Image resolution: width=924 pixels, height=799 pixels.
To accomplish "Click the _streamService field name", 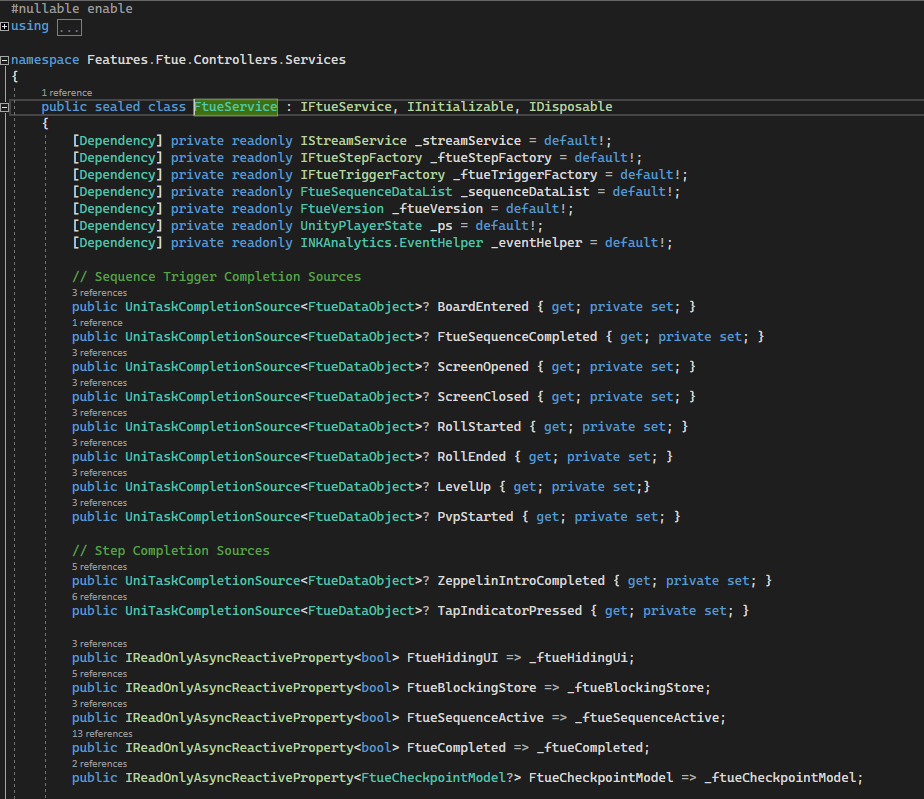I will [468, 141].
